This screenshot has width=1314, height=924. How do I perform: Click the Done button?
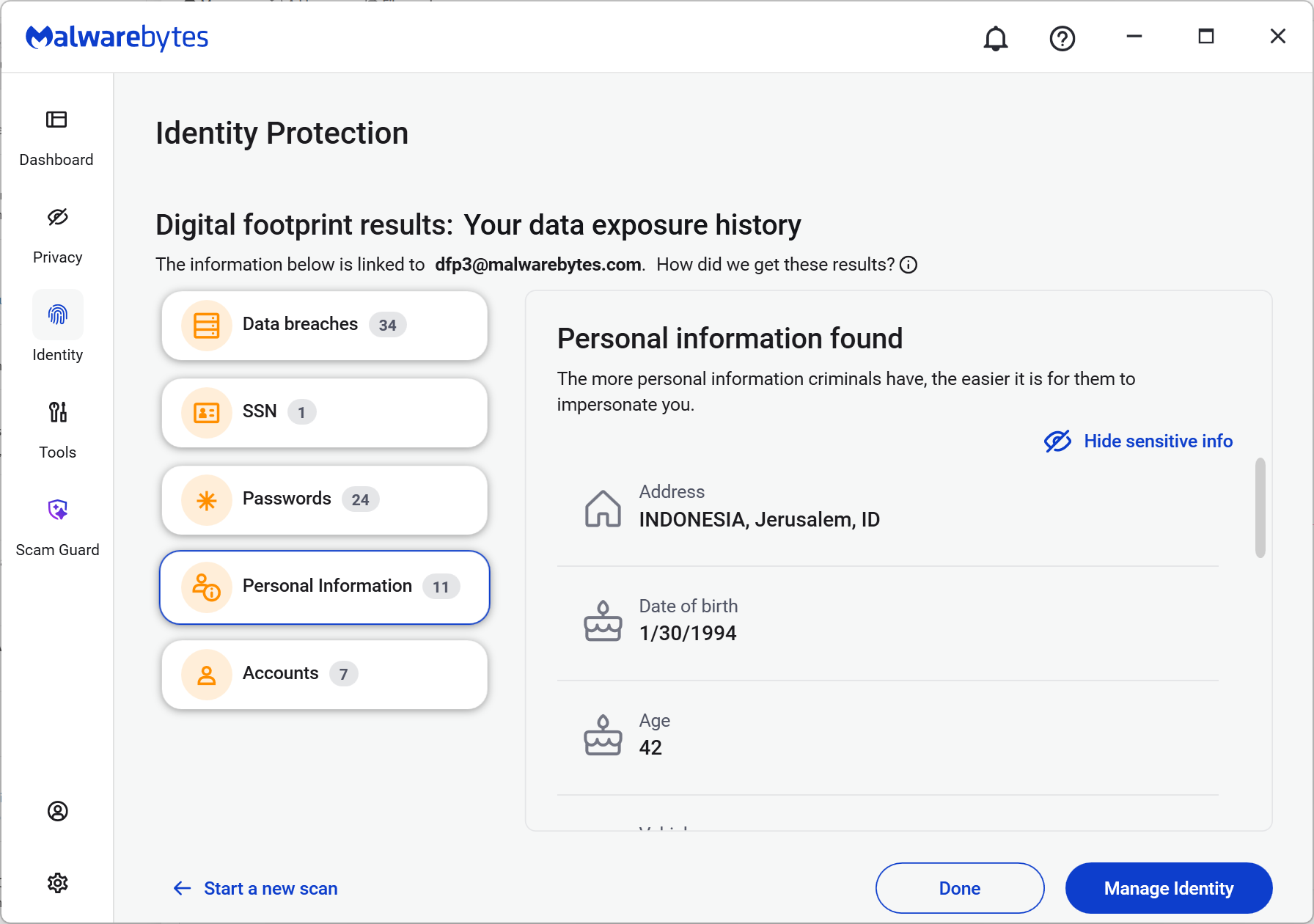coord(960,888)
